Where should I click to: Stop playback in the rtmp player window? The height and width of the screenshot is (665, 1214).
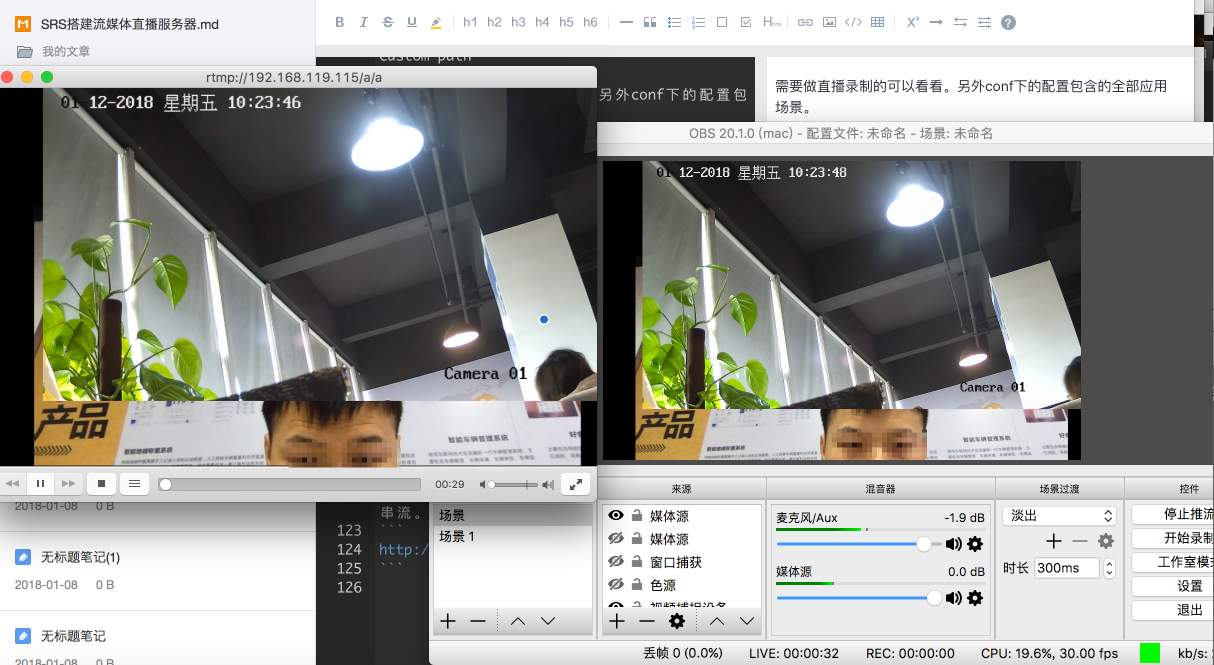coord(101,484)
